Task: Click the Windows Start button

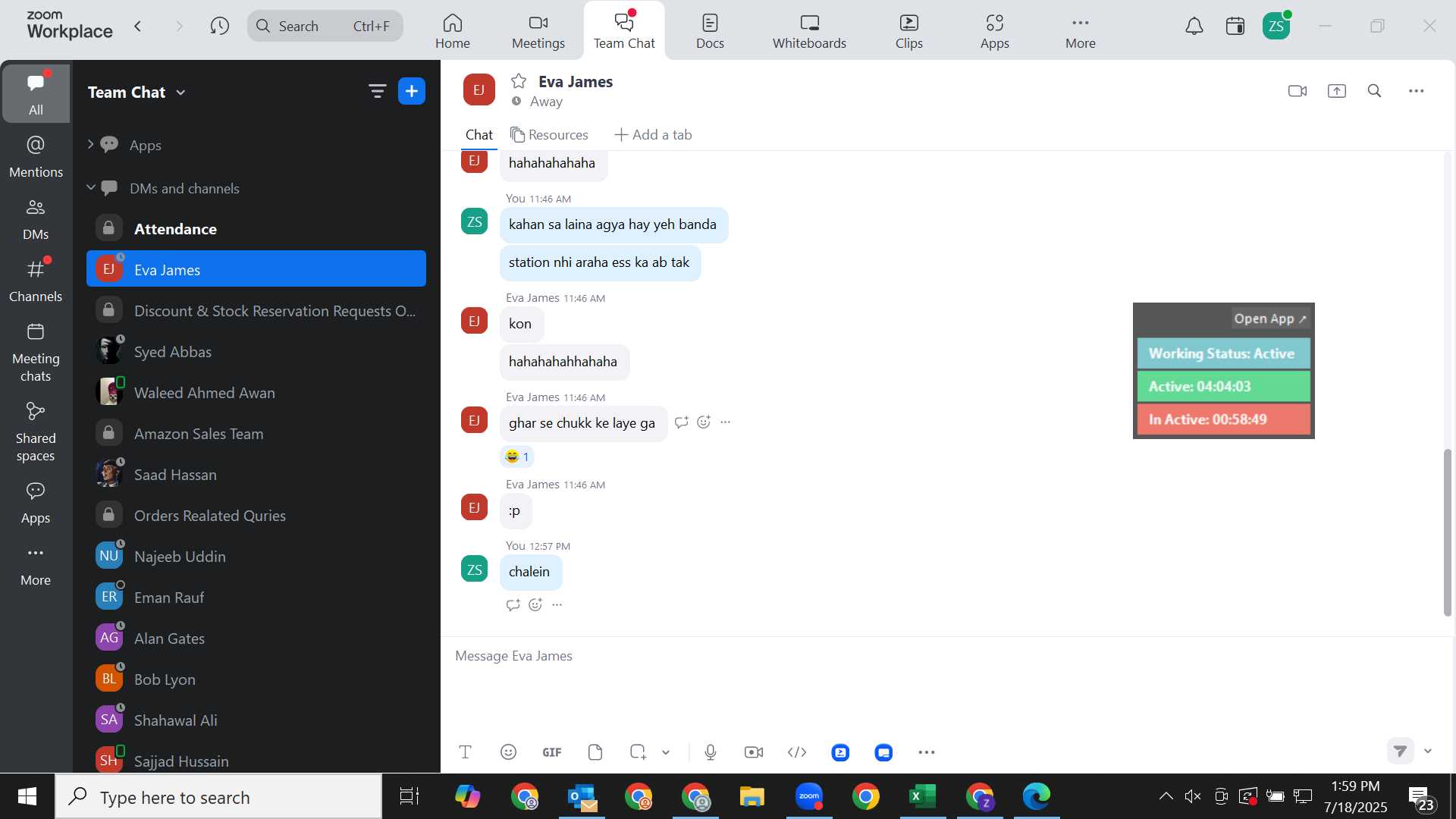Action: pyautogui.click(x=27, y=796)
